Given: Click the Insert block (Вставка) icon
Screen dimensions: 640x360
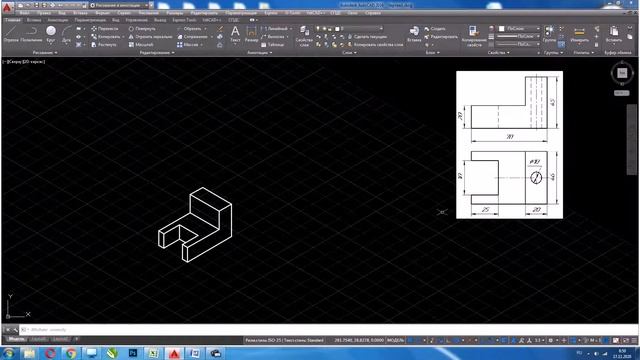Looking at the screenshot, I should [414, 33].
